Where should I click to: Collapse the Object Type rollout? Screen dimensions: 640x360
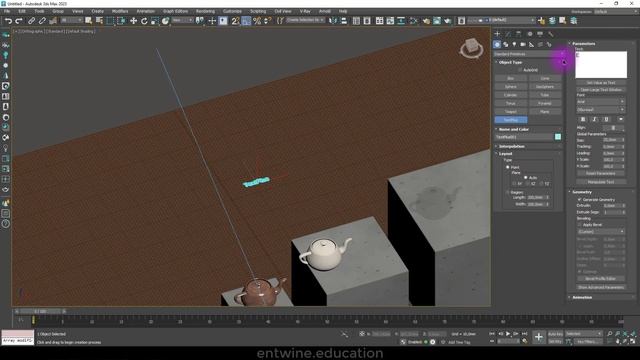pos(510,62)
